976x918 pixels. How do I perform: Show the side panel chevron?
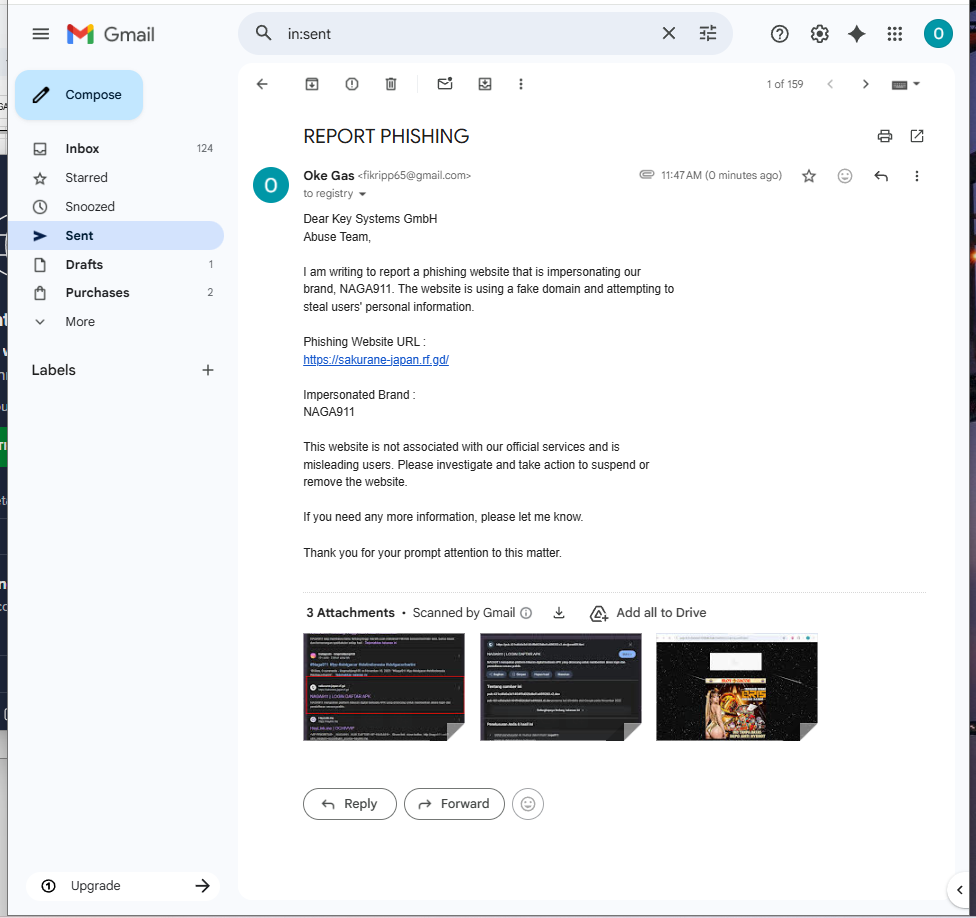click(959, 890)
